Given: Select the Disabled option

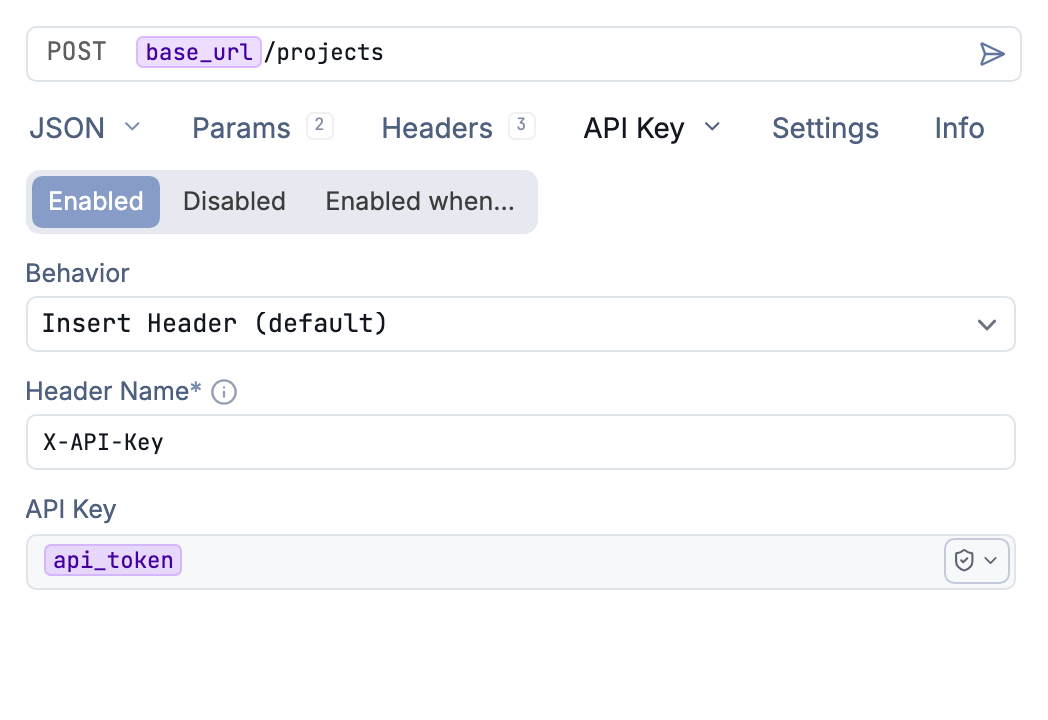Looking at the screenshot, I should click(235, 202).
